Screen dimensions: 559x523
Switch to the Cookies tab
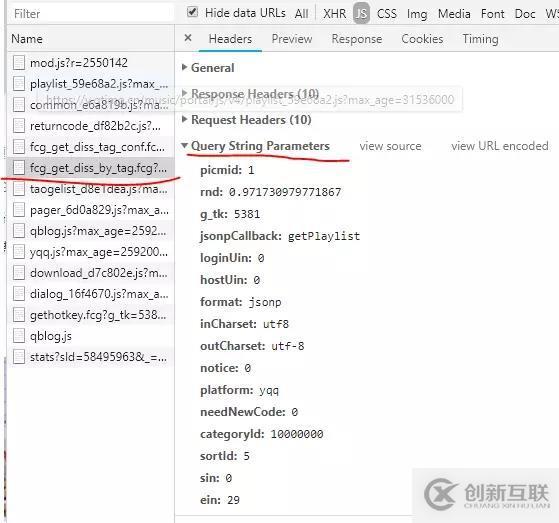[x=422, y=39]
